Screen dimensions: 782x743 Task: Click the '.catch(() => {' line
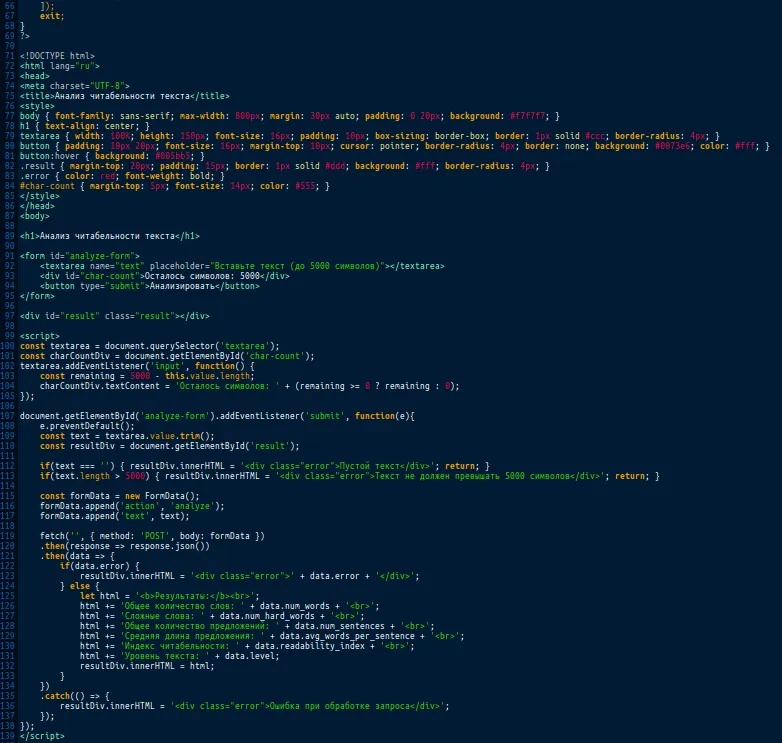point(75,696)
